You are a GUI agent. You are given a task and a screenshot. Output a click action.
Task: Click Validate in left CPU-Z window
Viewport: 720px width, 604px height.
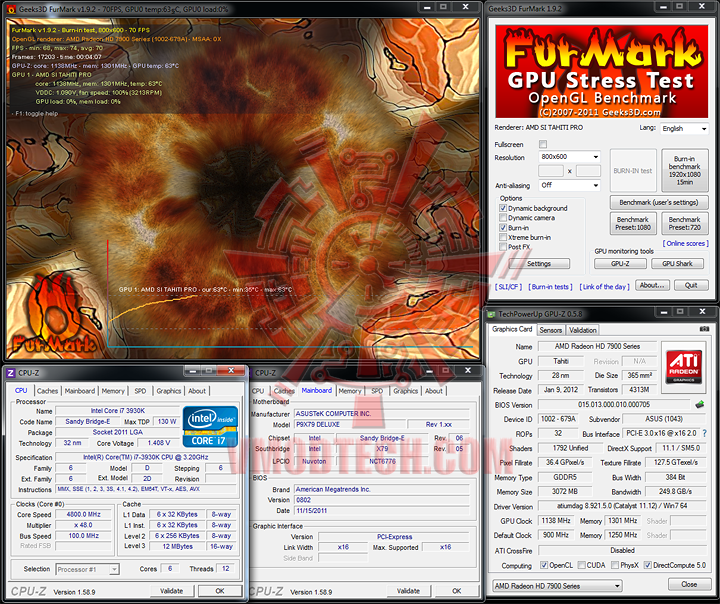(171, 591)
